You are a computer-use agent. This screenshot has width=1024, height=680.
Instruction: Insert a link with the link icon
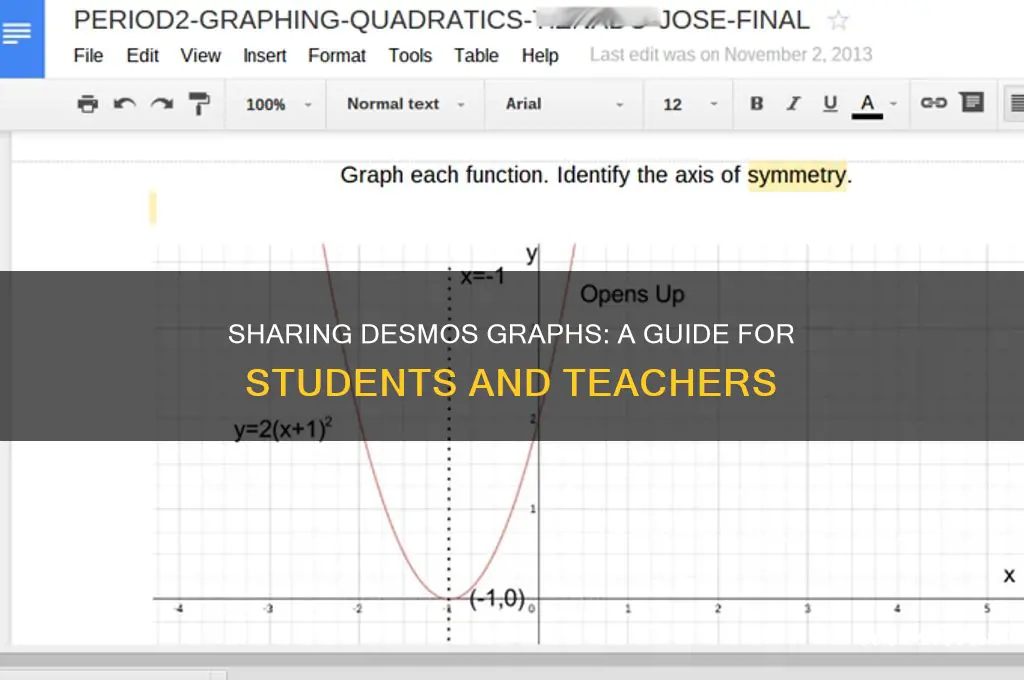pyautogui.click(x=933, y=103)
